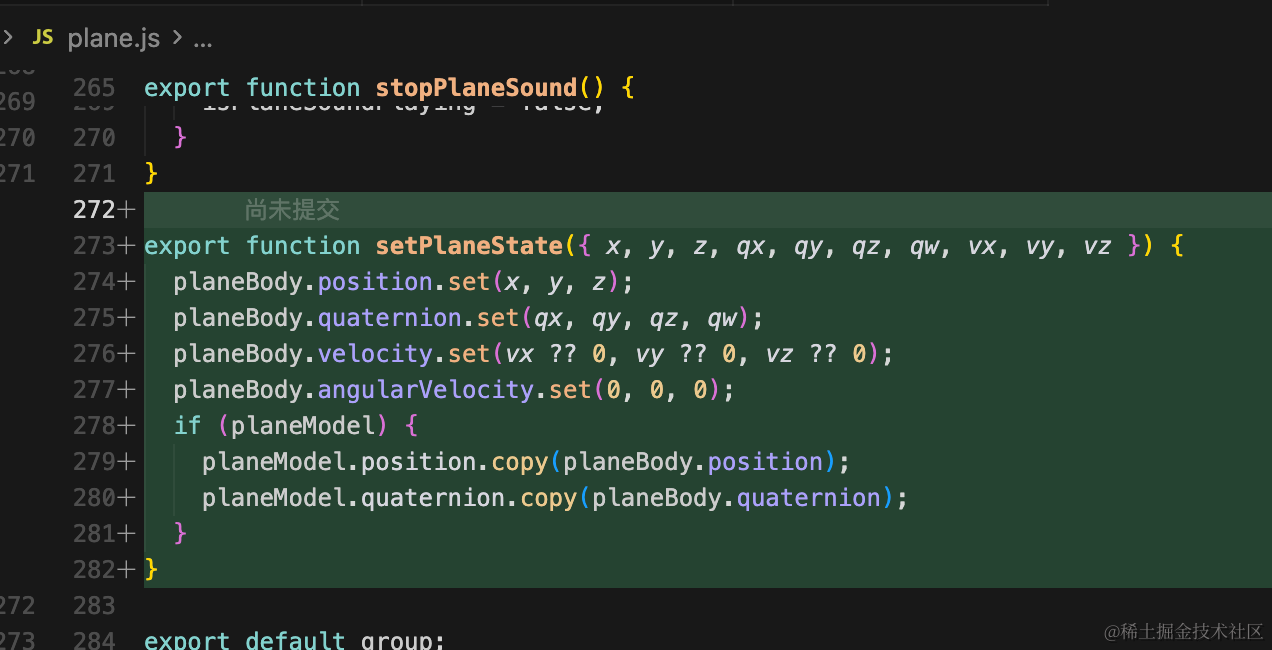Viewport: 1272px width, 650px height.
Task: Click angularVelocity on line 277
Action: [x=425, y=390]
